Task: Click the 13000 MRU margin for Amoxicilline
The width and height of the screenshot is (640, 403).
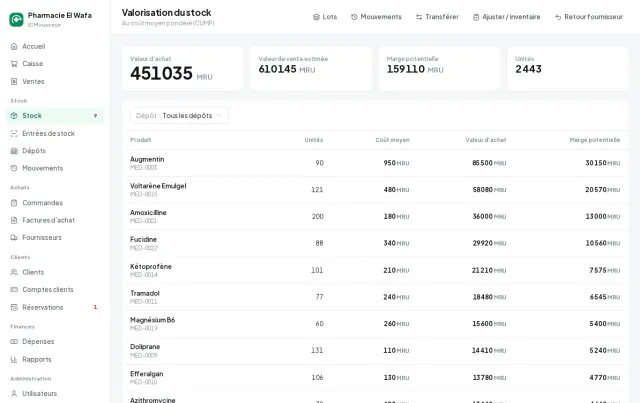Action: tap(602, 216)
